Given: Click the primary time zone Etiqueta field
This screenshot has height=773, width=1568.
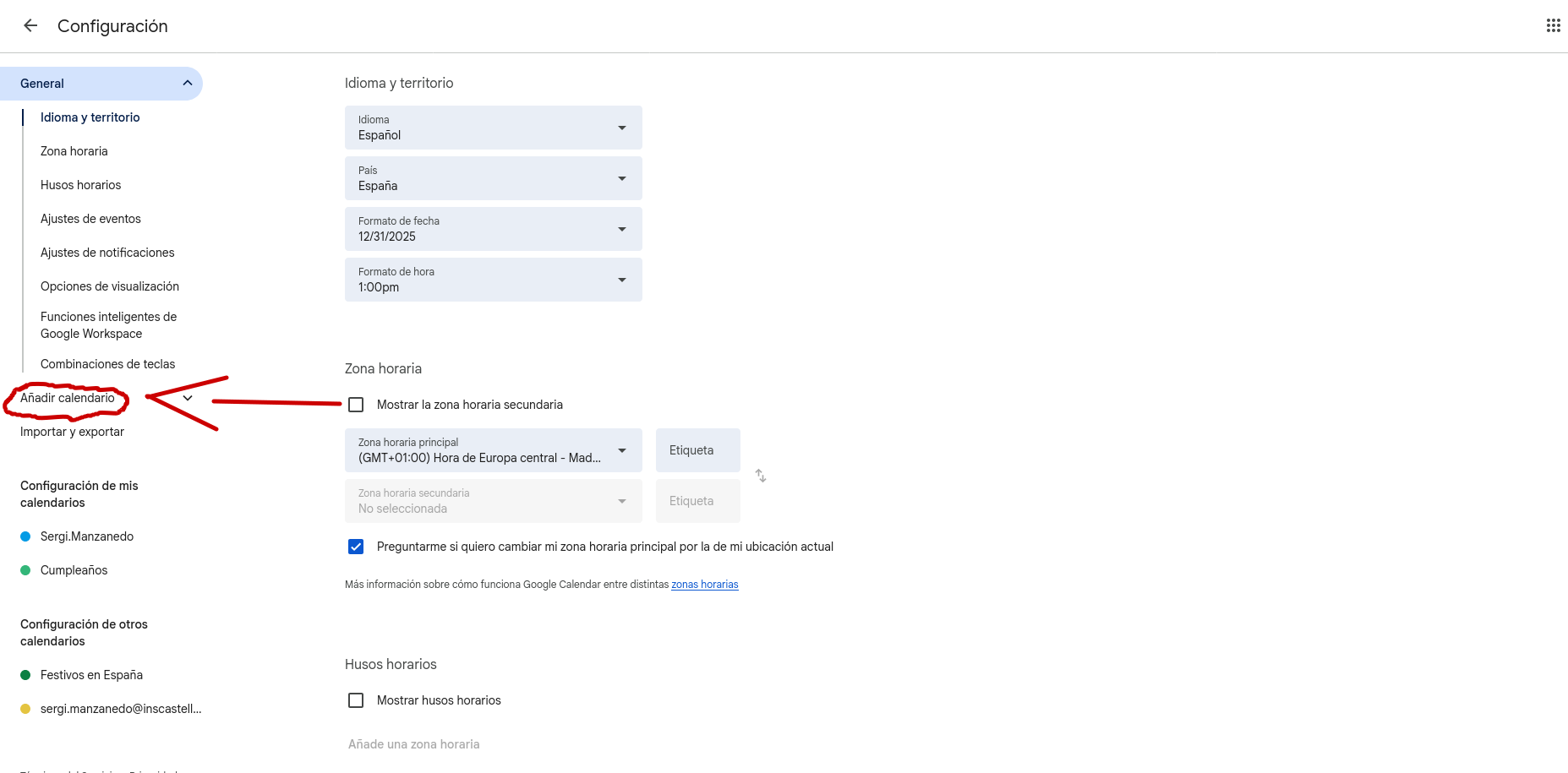Looking at the screenshot, I should coord(697,450).
